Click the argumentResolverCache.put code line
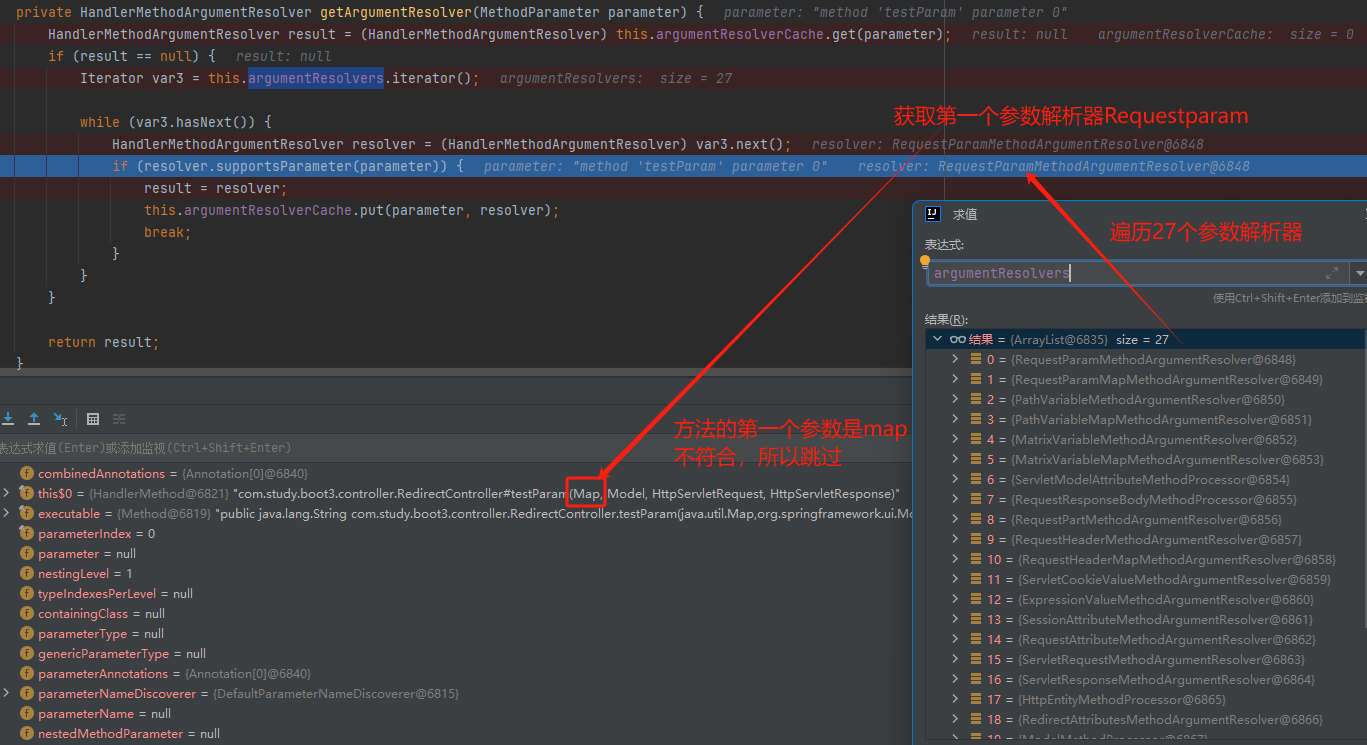 pyautogui.click(x=351, y=210)
